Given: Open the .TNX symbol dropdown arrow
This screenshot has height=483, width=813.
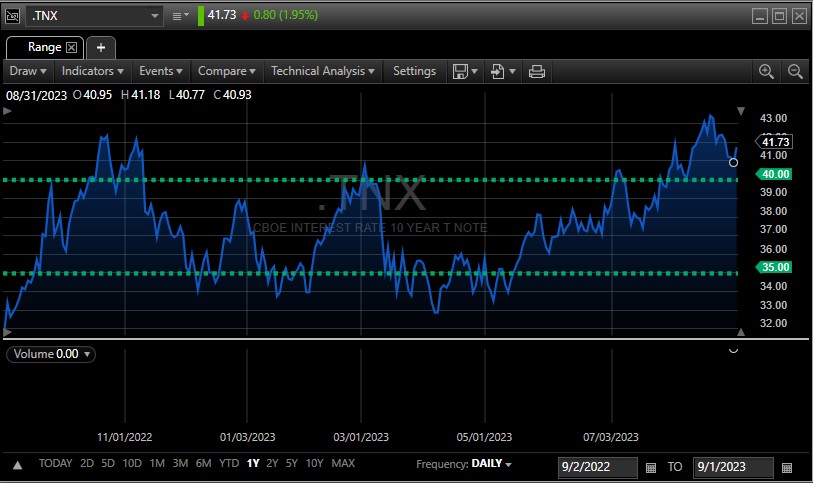Looking at the screenshot, I should [x=154, y=16].
